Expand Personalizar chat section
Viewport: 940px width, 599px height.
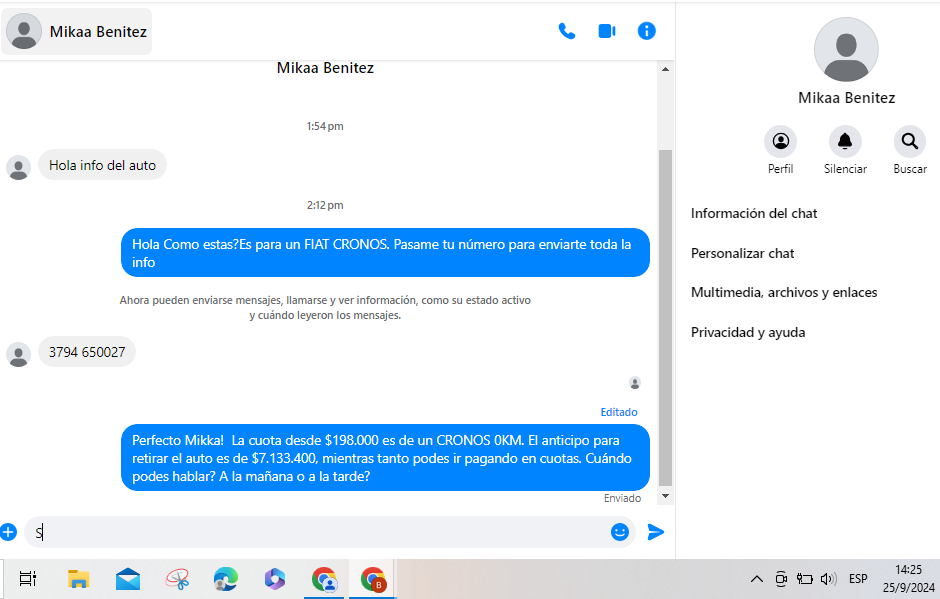[x=742, y=253]
